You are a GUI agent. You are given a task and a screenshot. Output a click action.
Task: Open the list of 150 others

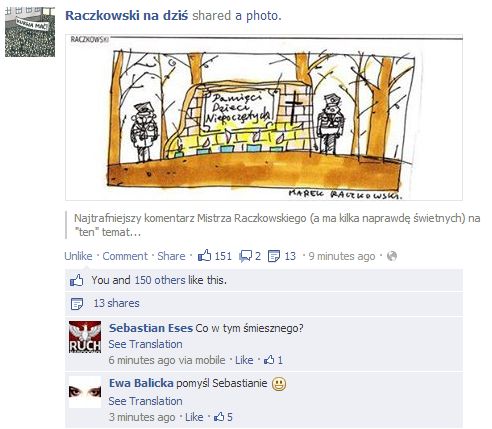[x=160, y=280]
